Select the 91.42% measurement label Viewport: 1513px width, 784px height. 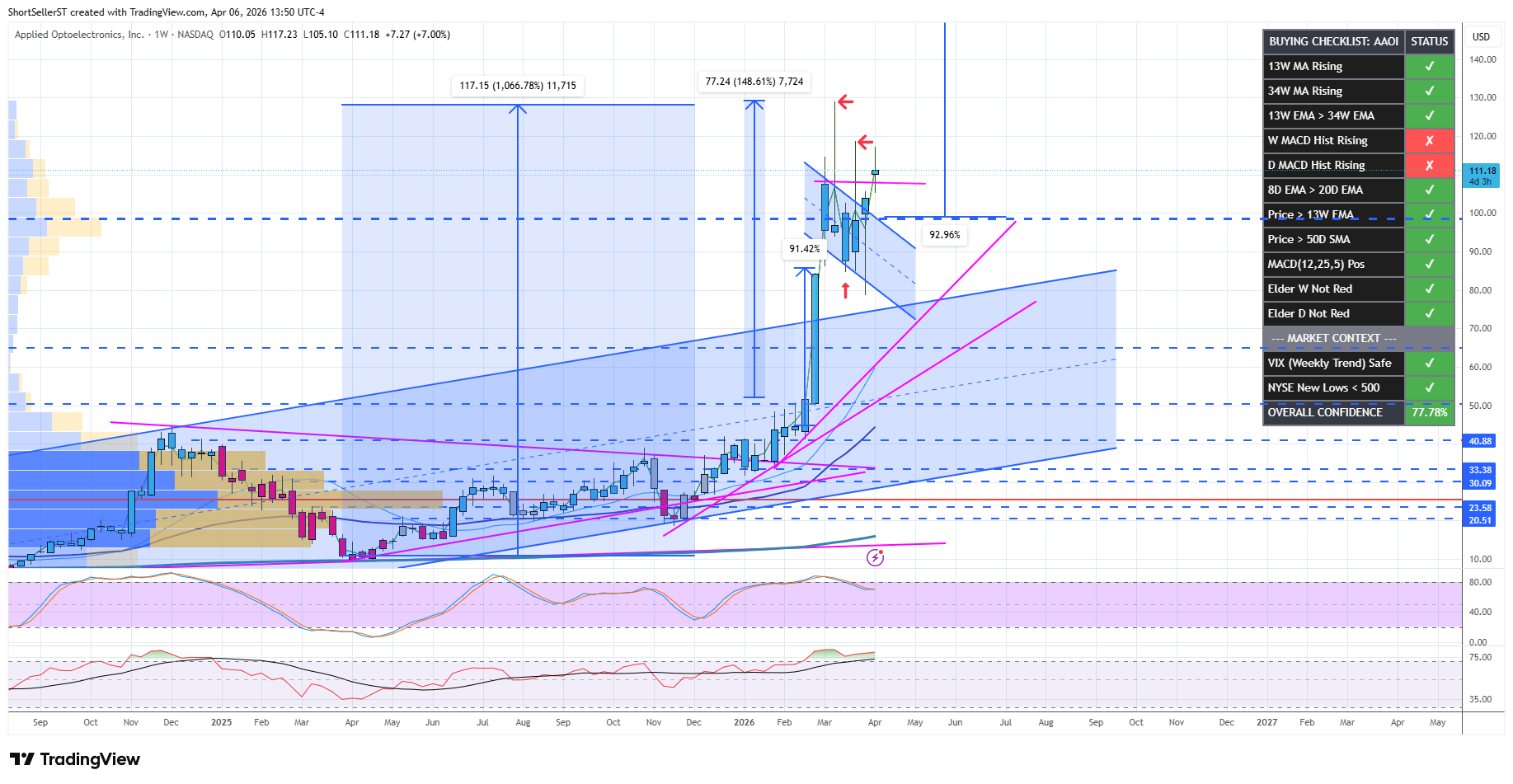tap(804, 249)
